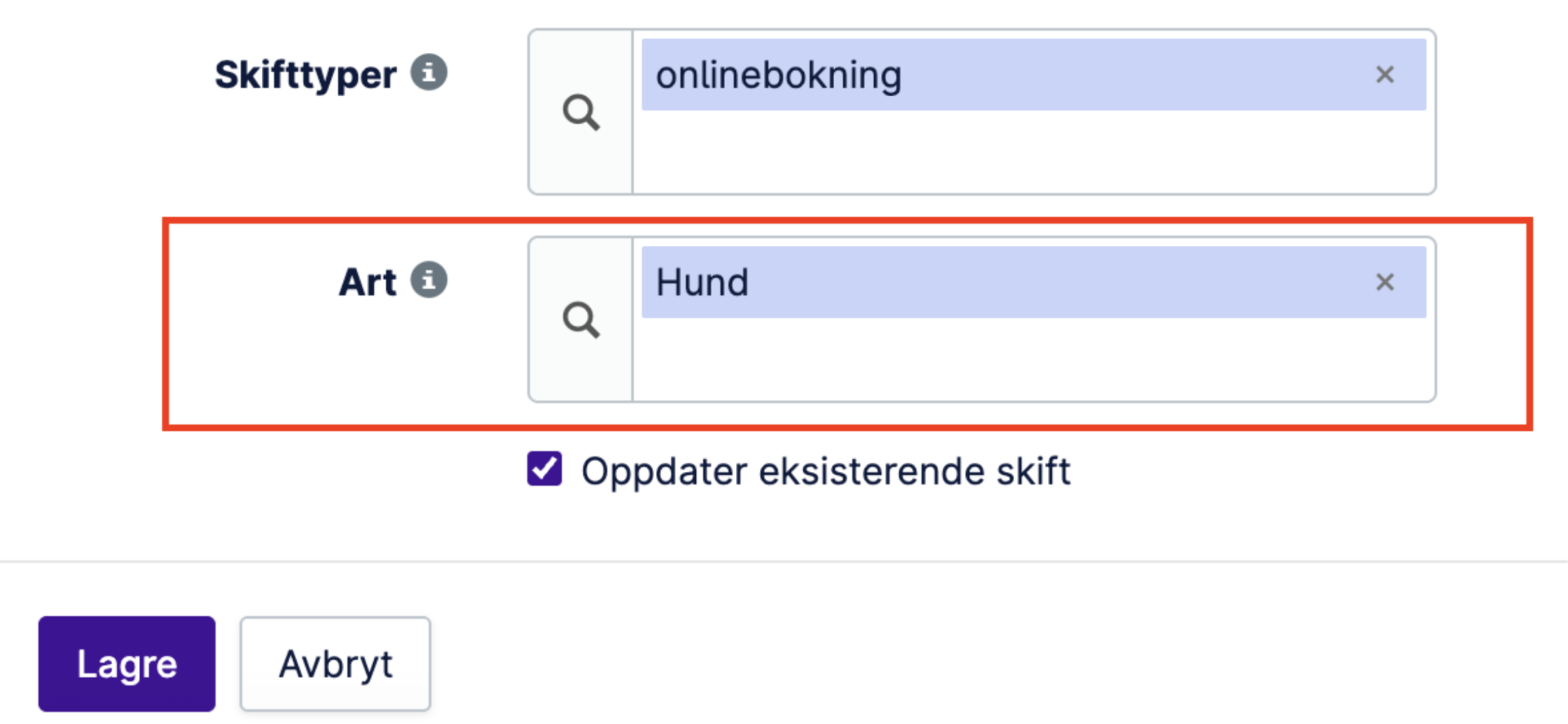Cancel with the Avbryt button
Image resolution: width=1568 pixels, height=724 pixels.
[x=335, y=664]
